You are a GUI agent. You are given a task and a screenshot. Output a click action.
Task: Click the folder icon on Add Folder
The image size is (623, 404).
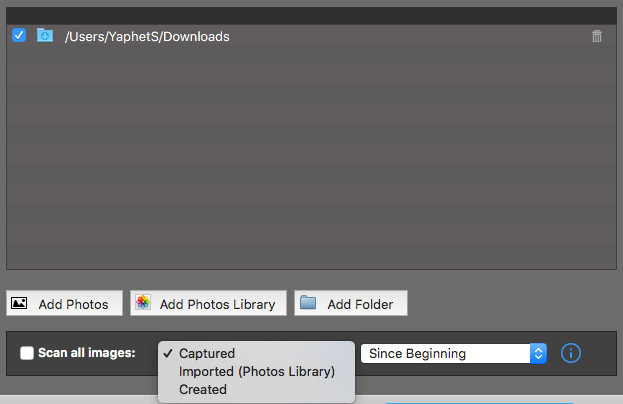click(308, 303)
